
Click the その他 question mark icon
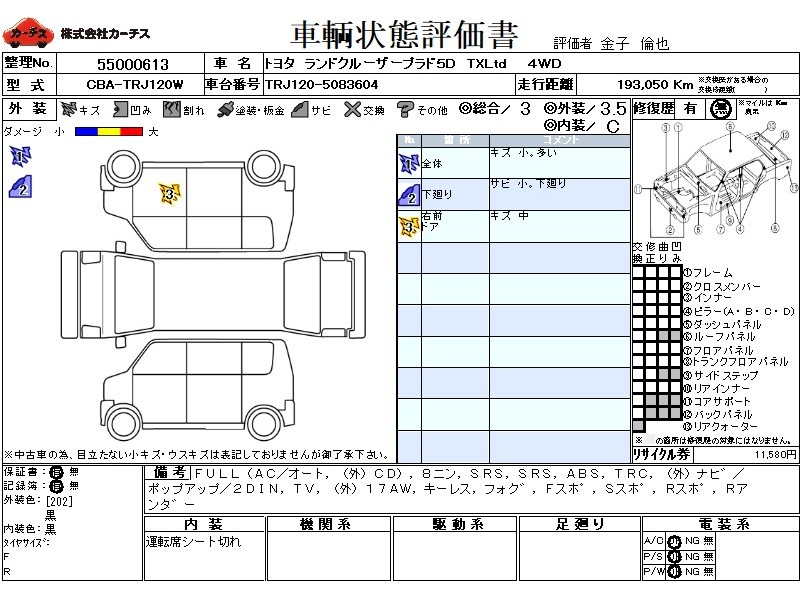(x=405, y=109)
